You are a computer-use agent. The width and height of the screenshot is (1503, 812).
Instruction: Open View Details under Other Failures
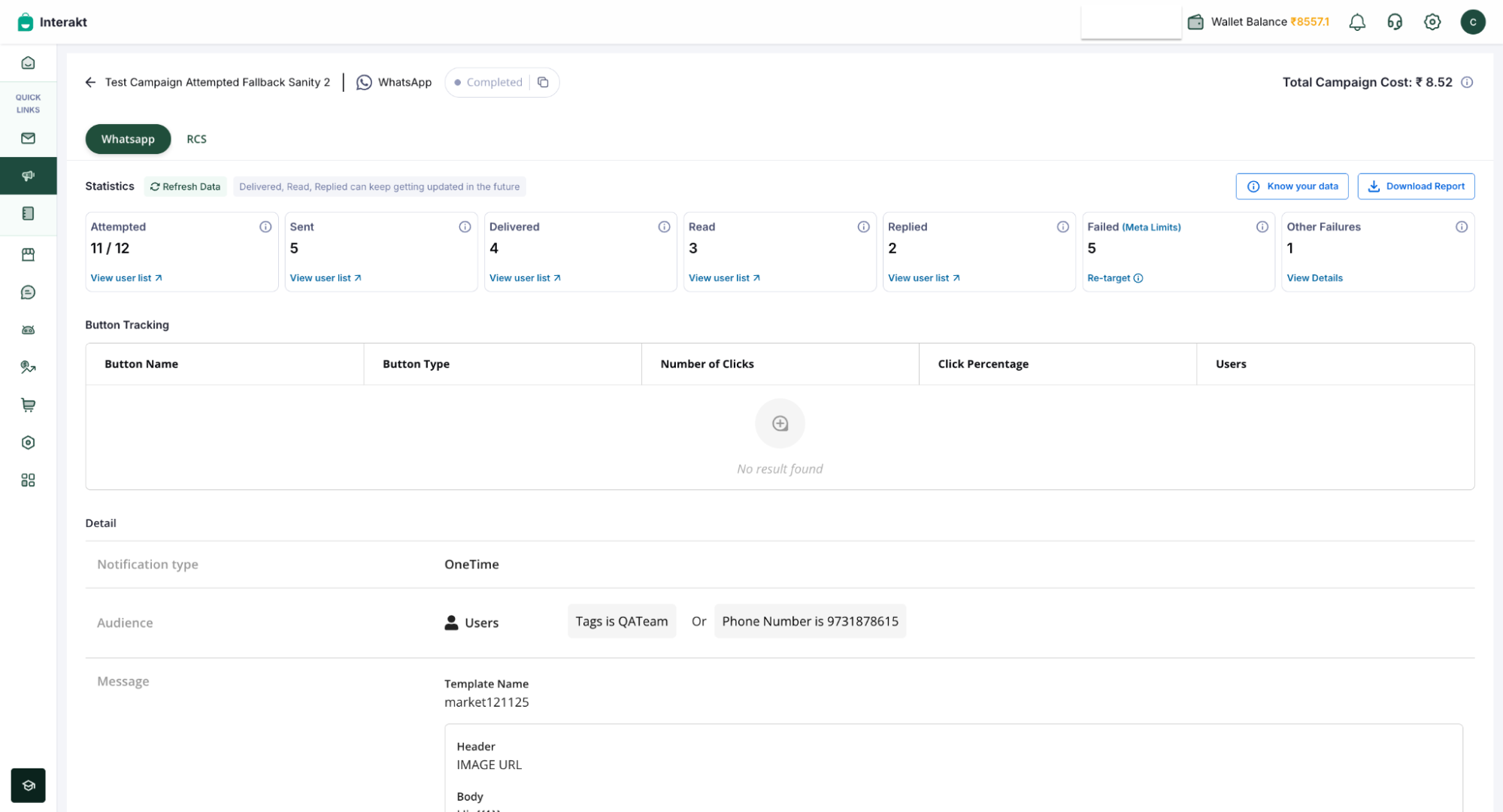(1314, 278)
